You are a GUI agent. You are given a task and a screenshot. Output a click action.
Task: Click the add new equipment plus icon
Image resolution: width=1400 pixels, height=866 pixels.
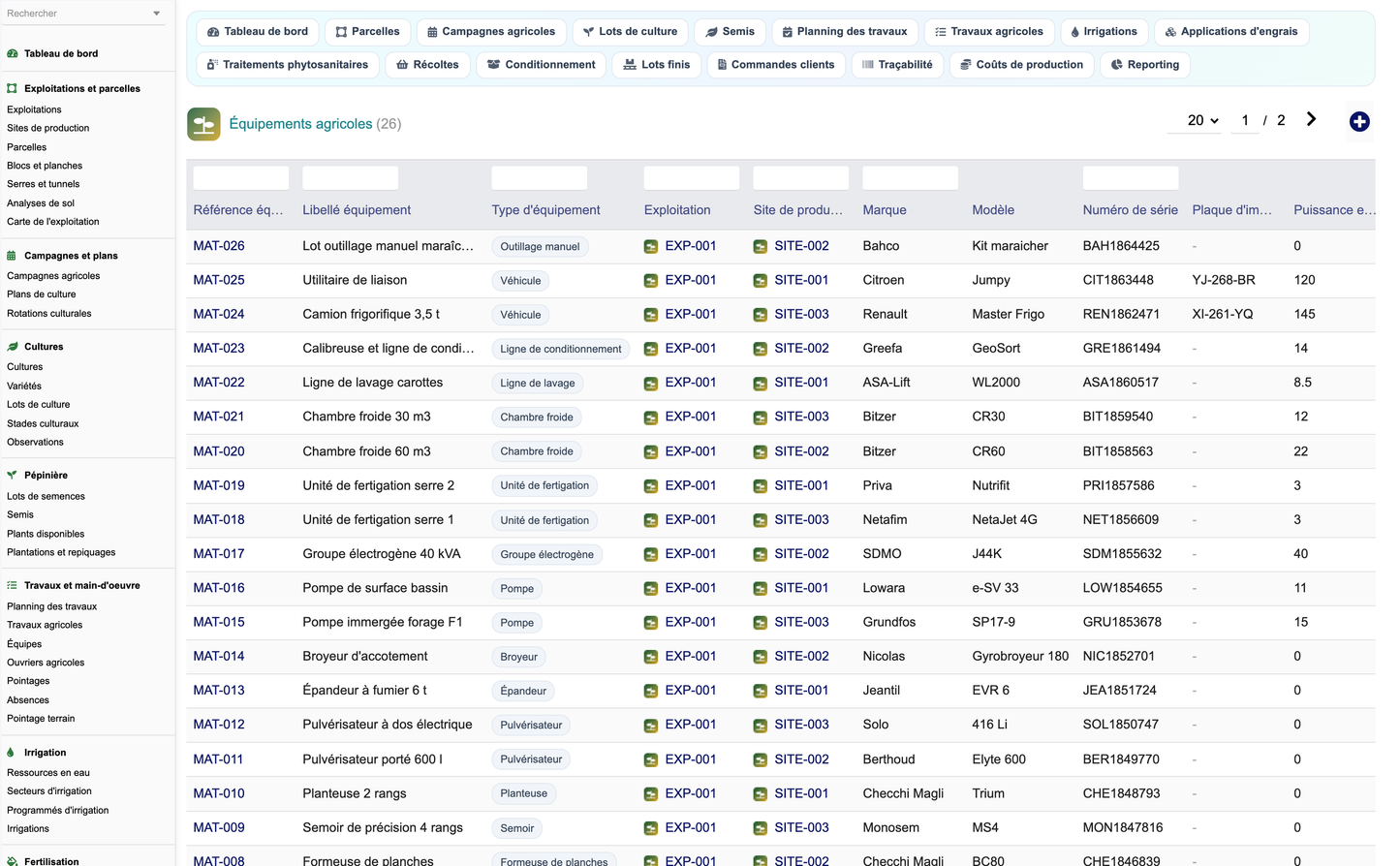1359,121
